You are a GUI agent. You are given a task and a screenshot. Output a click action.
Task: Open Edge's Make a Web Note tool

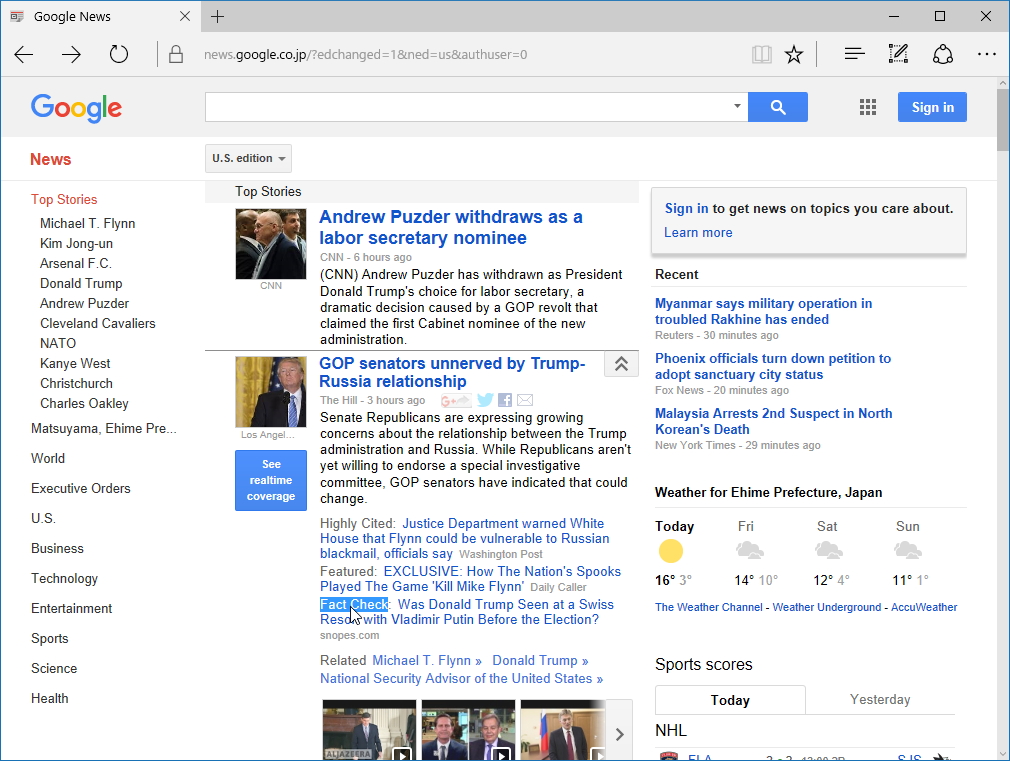coord(897,53)
